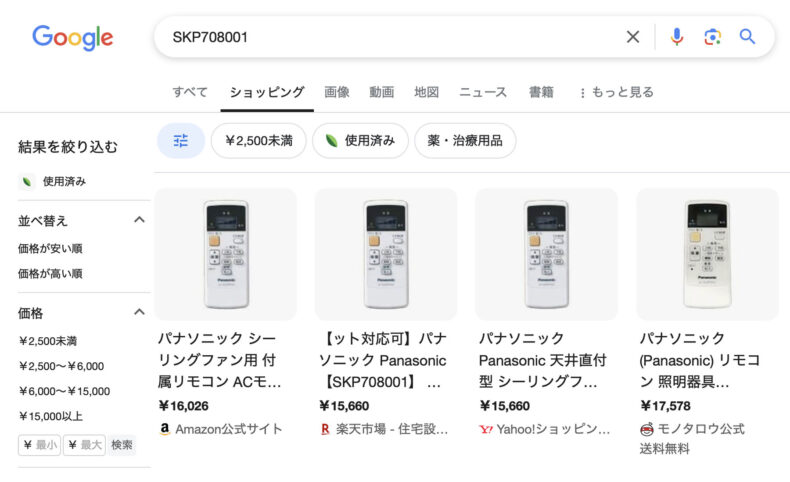Click the 使用済み leaf icon in sidebar
The image size is (790, 482).
27,181
